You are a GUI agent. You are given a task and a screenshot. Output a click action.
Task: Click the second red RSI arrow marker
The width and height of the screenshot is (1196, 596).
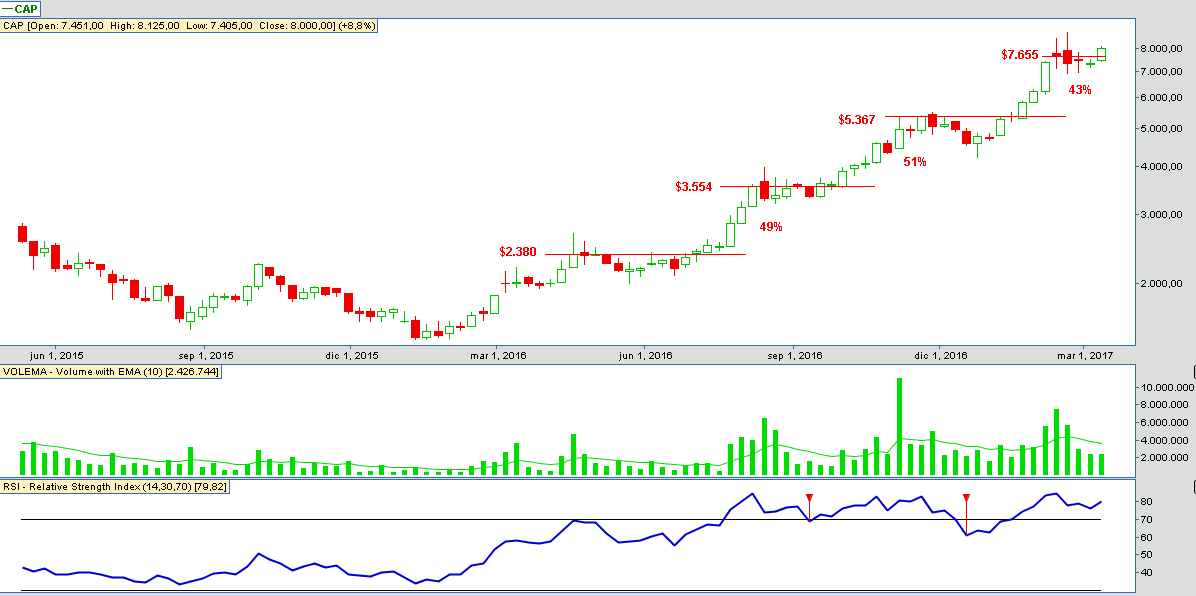tap(966, 498)
